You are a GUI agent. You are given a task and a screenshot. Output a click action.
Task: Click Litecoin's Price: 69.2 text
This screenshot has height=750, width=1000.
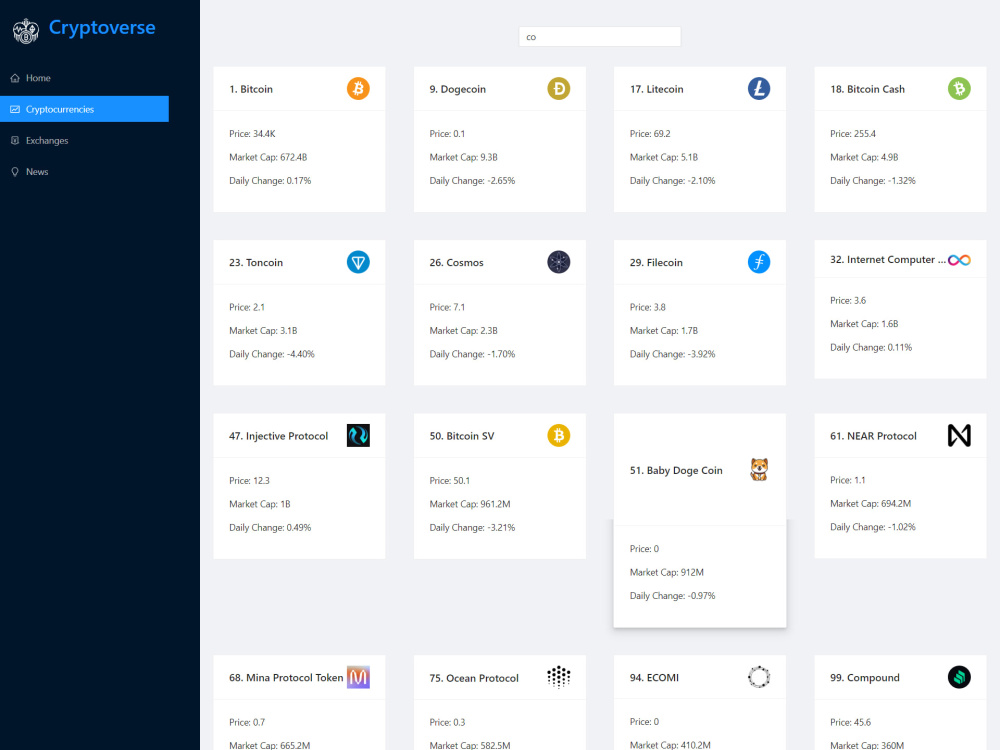tap(650, 134)
